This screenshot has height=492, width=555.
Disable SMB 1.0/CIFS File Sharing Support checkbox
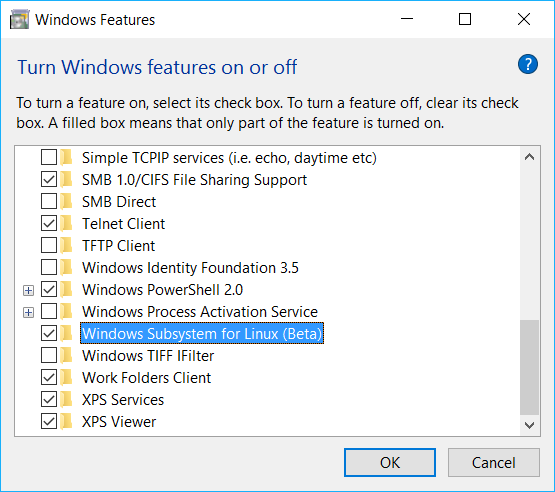pos(49,179)
